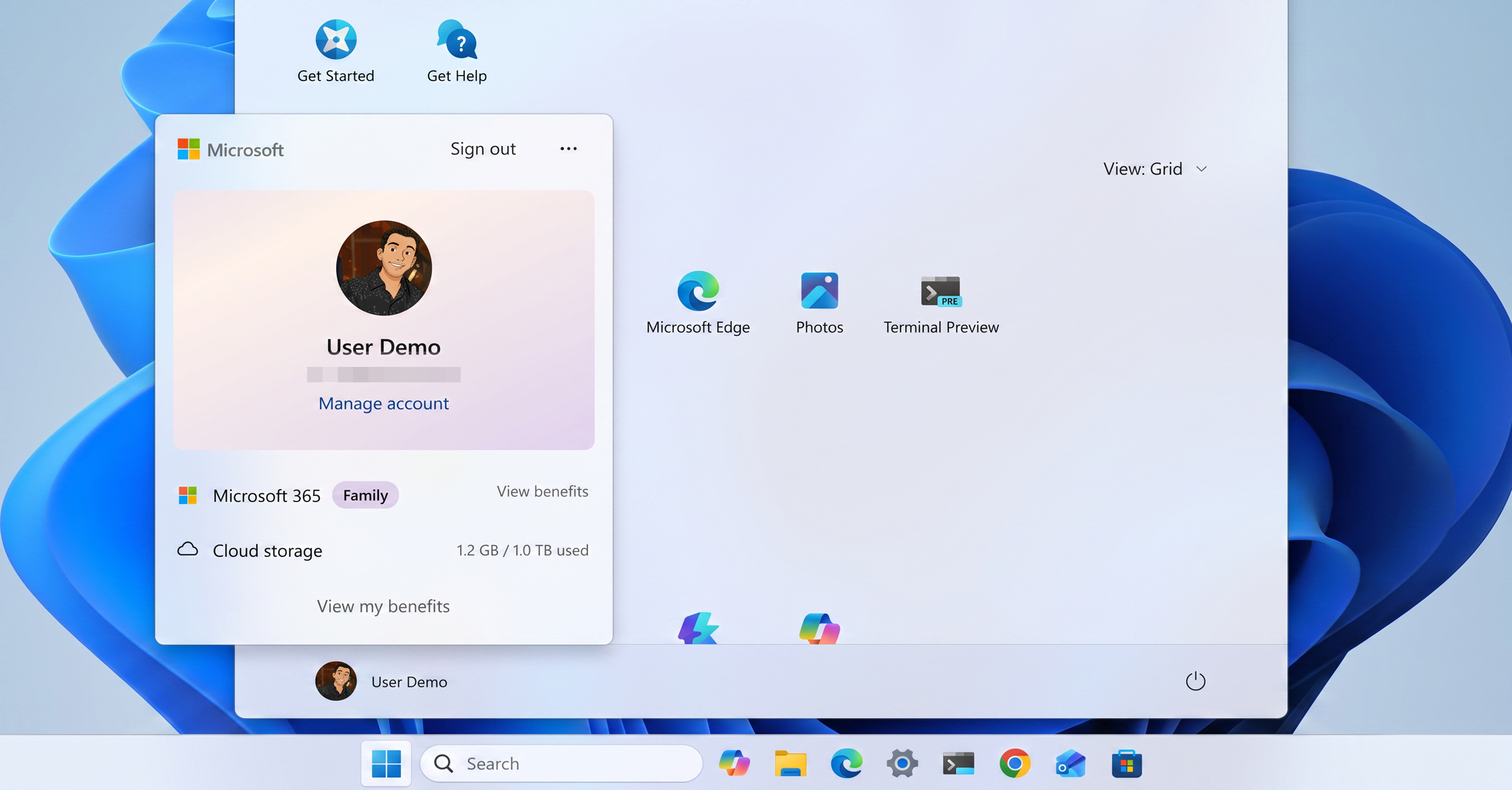
Task: Open Terminal from the taskbar
Action: pos(958,763)
